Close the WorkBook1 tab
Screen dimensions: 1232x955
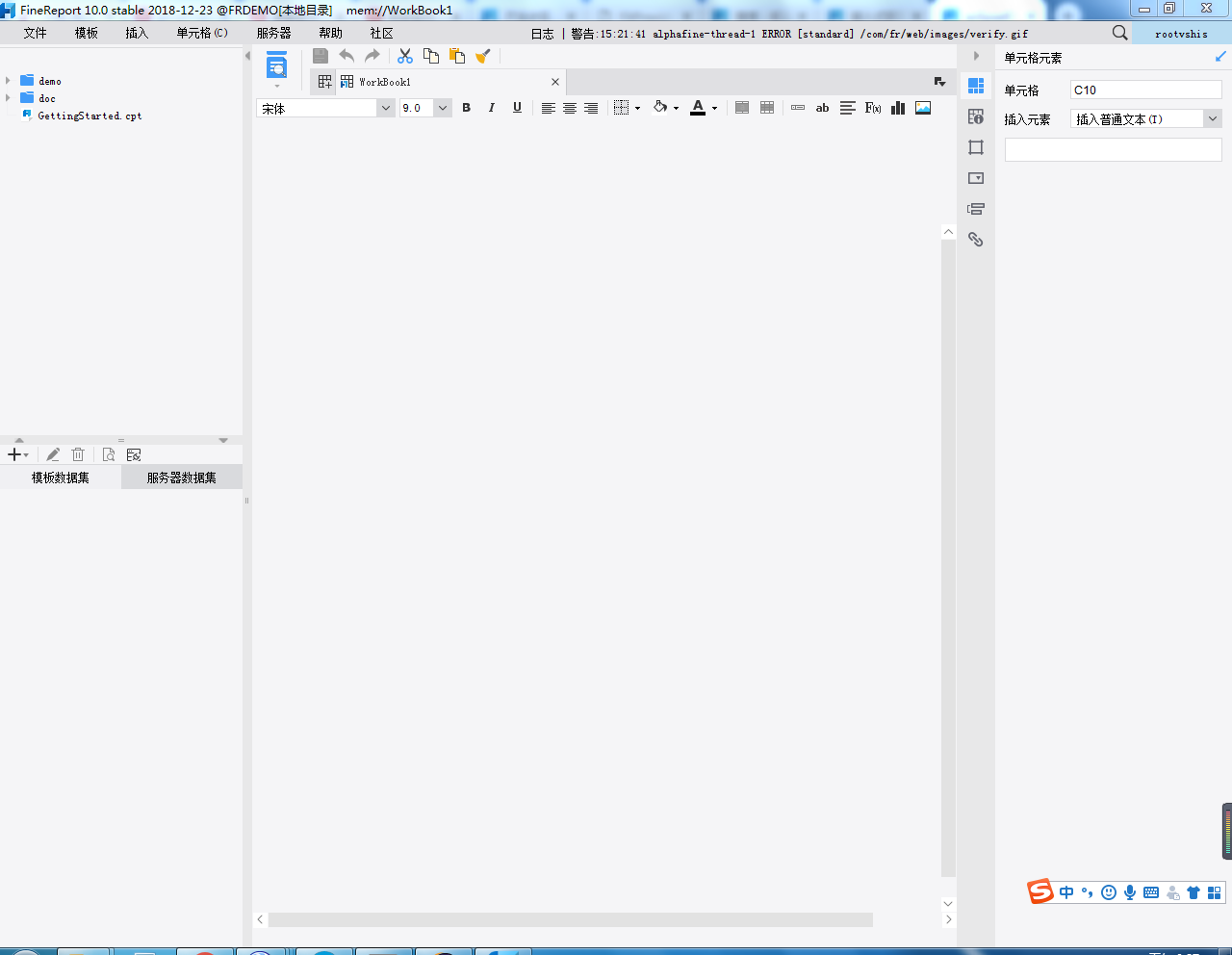coord(555,82)
